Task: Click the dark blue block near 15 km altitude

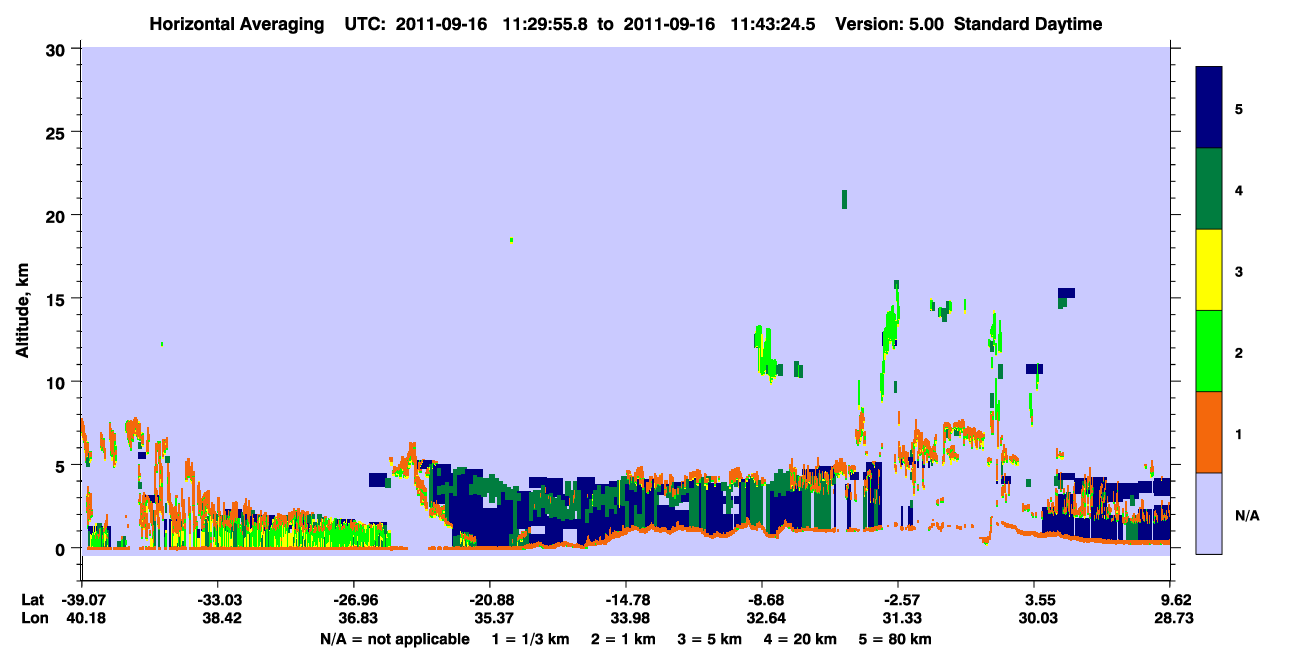Action: [x=1066, y=293]
